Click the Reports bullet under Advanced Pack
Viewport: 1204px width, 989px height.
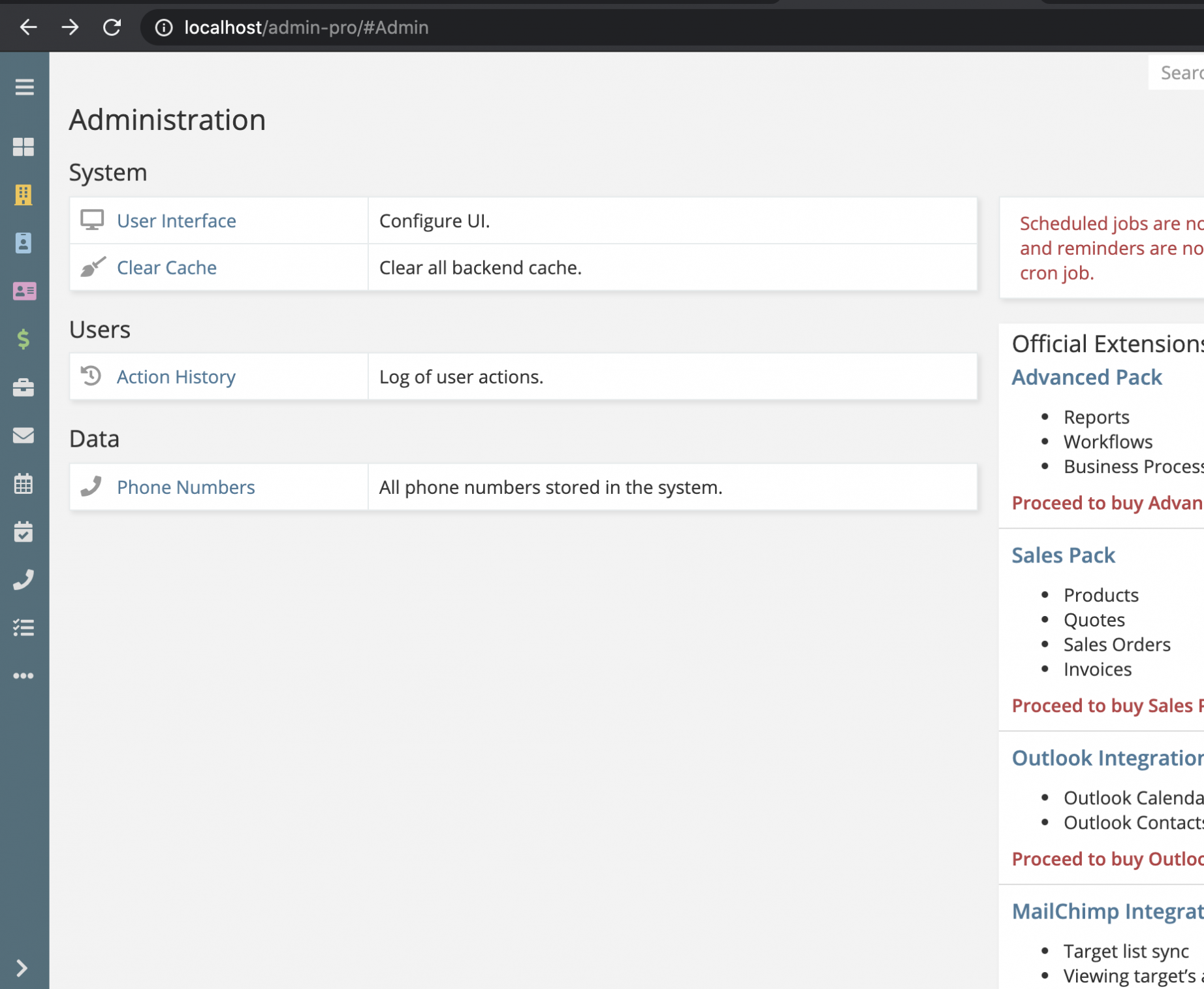[x=1096, y=417]
